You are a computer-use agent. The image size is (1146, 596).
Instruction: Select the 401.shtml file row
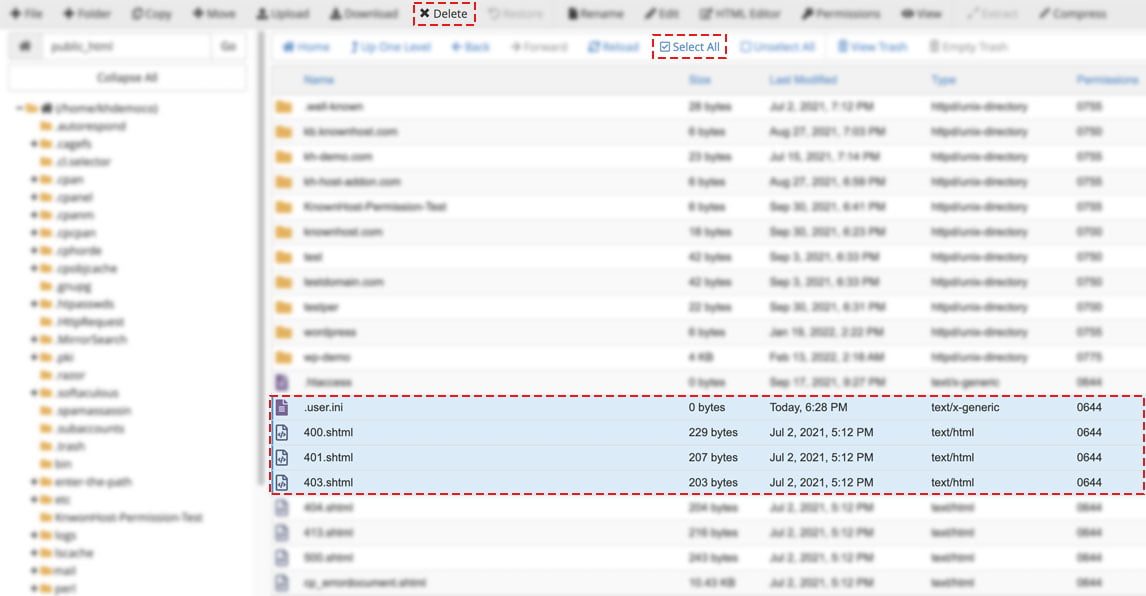328,458
